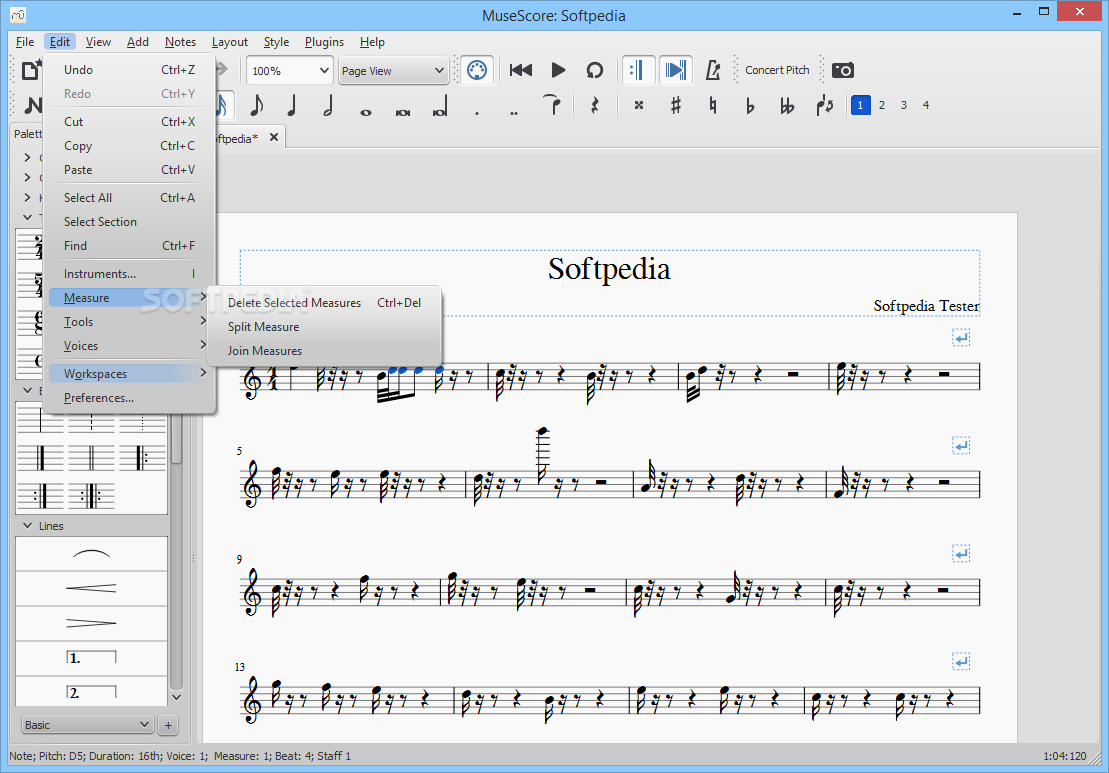Image resolution: width=1109 pixels, height=773 pixels.
Task: Select longa note duration
Action: 439,108
